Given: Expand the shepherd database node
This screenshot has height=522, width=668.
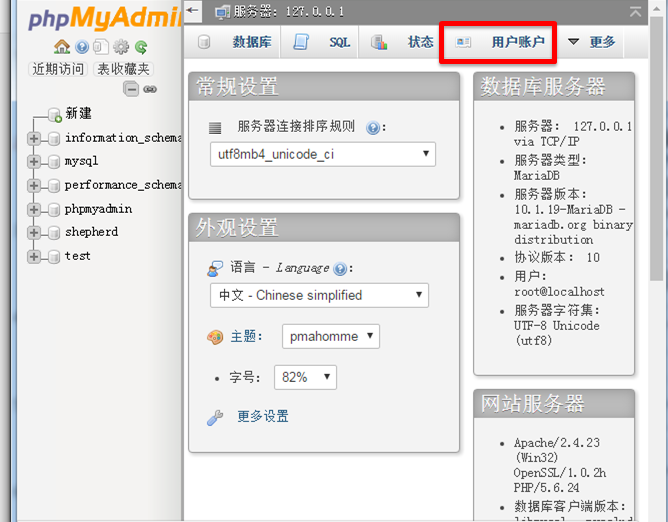Looking at the screenshot, I should coord(34,232).
